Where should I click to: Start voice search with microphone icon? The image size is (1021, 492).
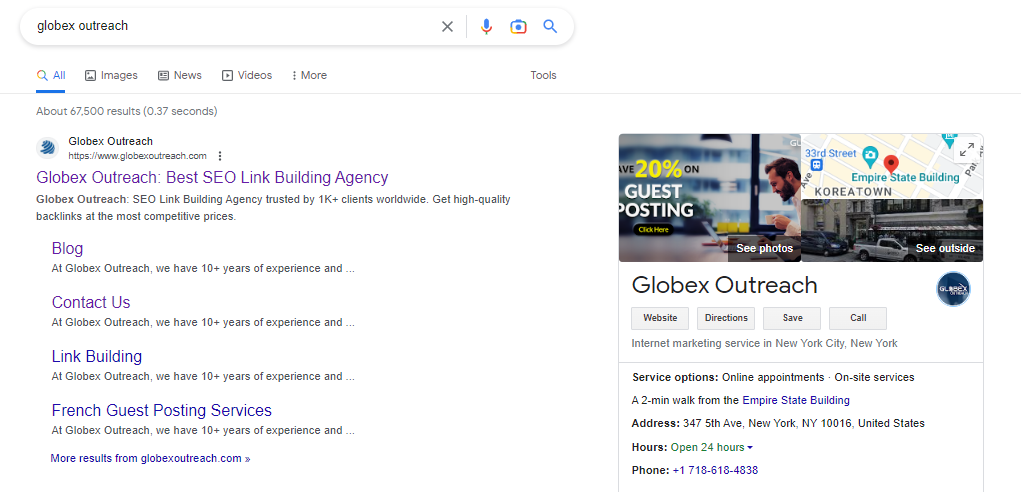tap(486, 27)
